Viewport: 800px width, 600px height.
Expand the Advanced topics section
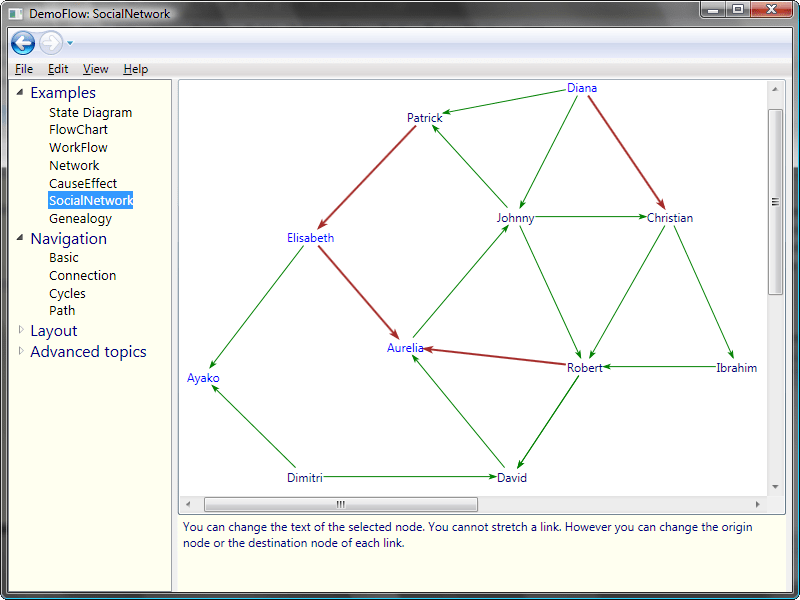pos(20,350)
